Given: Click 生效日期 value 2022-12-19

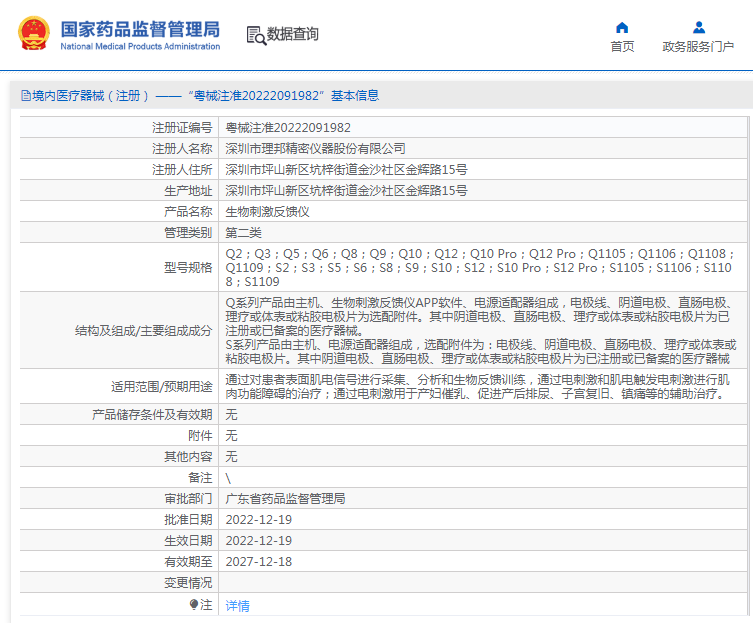Looking at the screenshot, I should 259,541.
